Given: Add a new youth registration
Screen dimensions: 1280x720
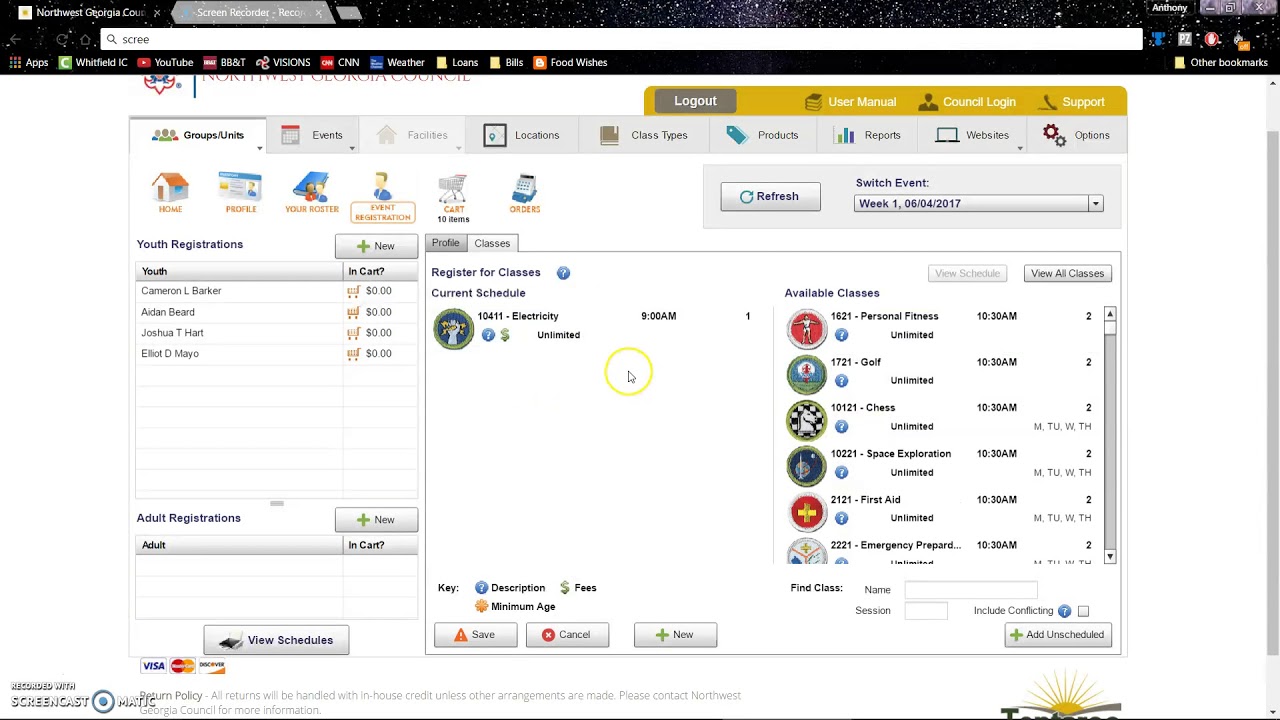Looking at the screenshot, I should click(376, 246).
